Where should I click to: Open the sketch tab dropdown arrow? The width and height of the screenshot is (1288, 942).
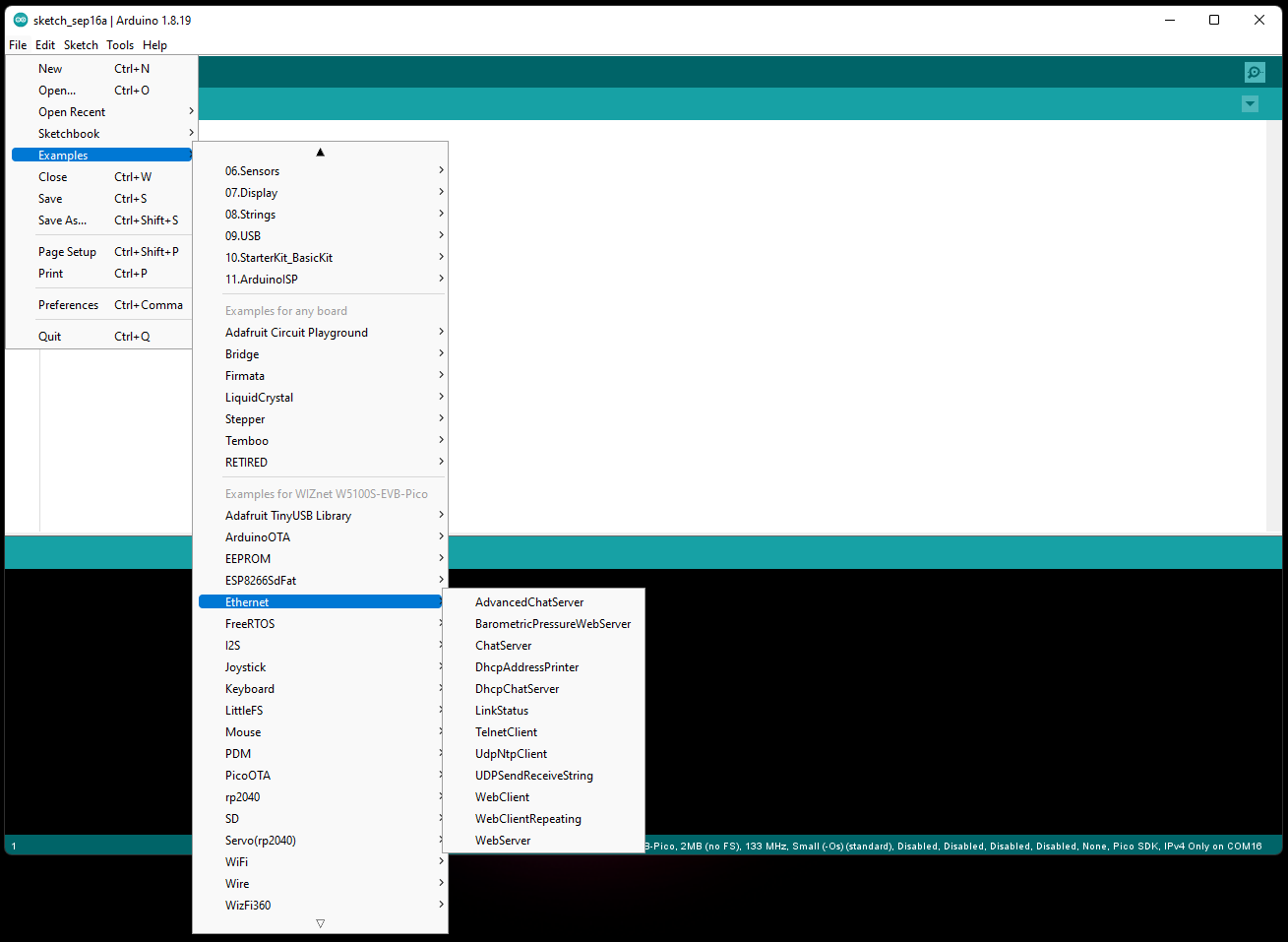tap(1250, 103)
